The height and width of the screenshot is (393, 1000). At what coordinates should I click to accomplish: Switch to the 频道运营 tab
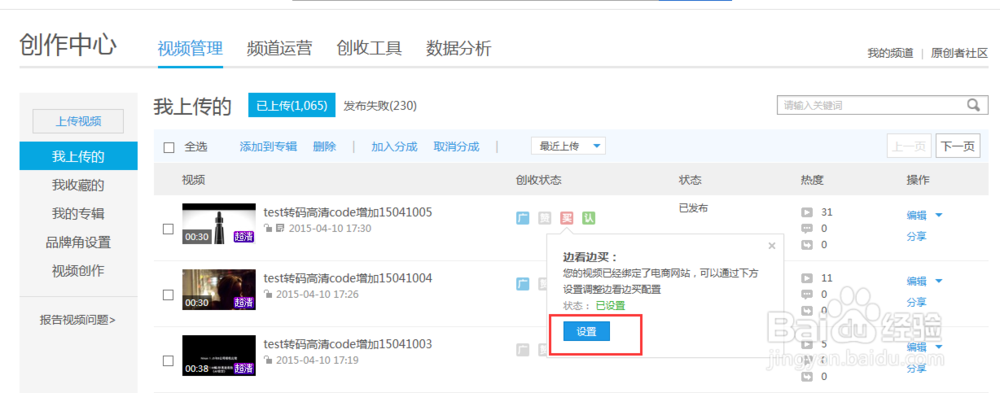pos(279,48)
